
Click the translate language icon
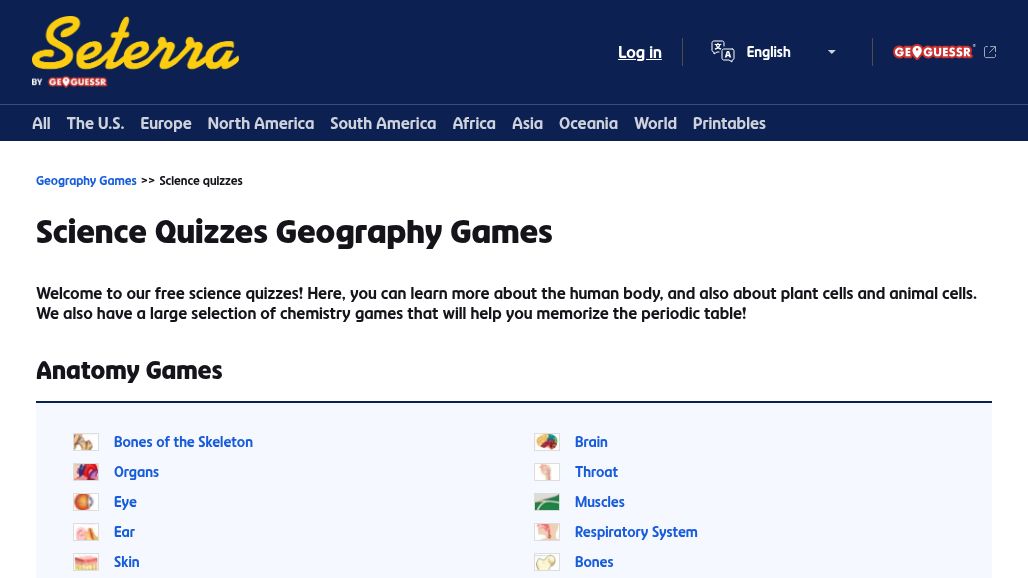tap(722, 51)
